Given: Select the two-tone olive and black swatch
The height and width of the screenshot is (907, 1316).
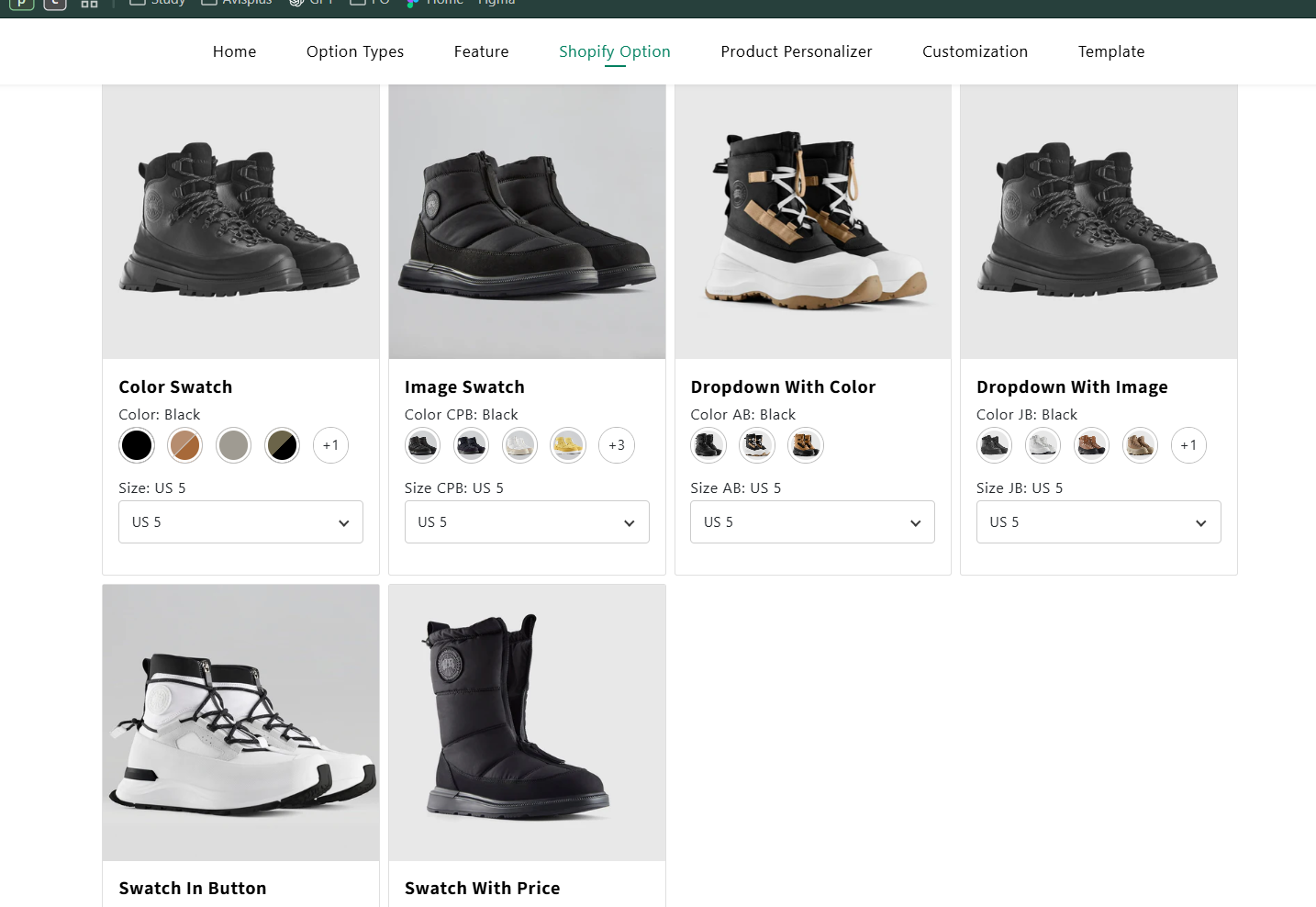Looking at the screenshot, I should [x=283, y=445].
